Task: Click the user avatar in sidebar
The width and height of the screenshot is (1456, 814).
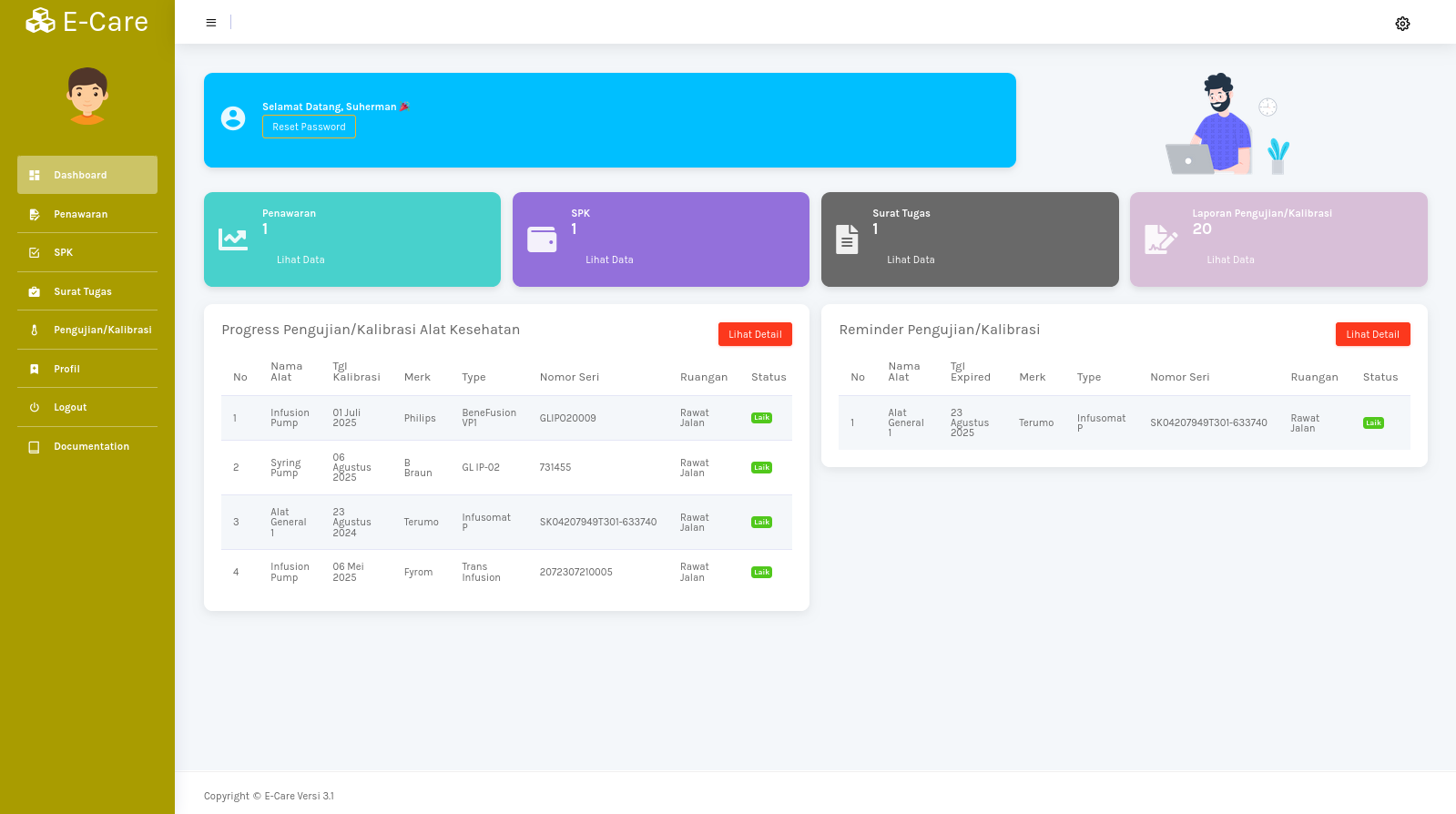Action: pos(87,96)
